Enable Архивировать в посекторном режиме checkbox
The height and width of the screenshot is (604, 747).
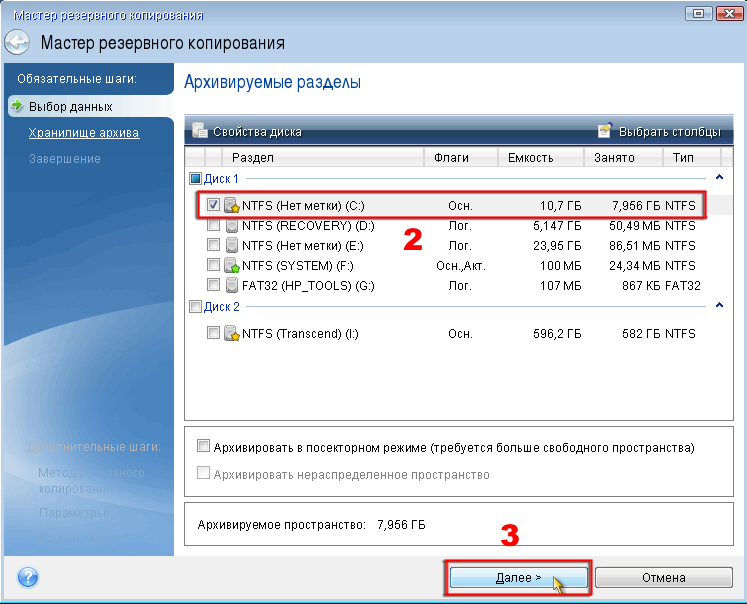point(203,446)
